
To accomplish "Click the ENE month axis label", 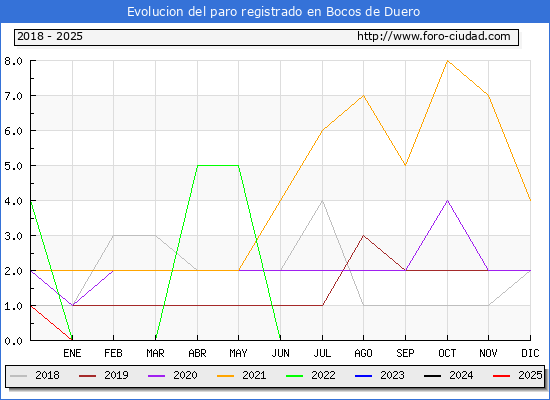I will (x=72, y=353).
